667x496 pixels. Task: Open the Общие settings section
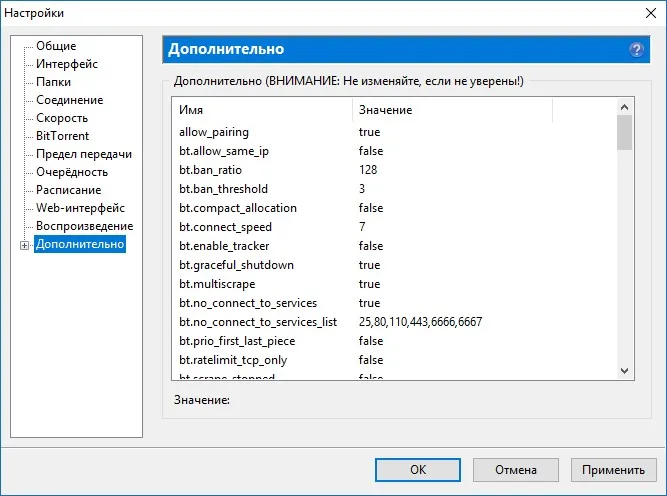click(x=56, y=46)
